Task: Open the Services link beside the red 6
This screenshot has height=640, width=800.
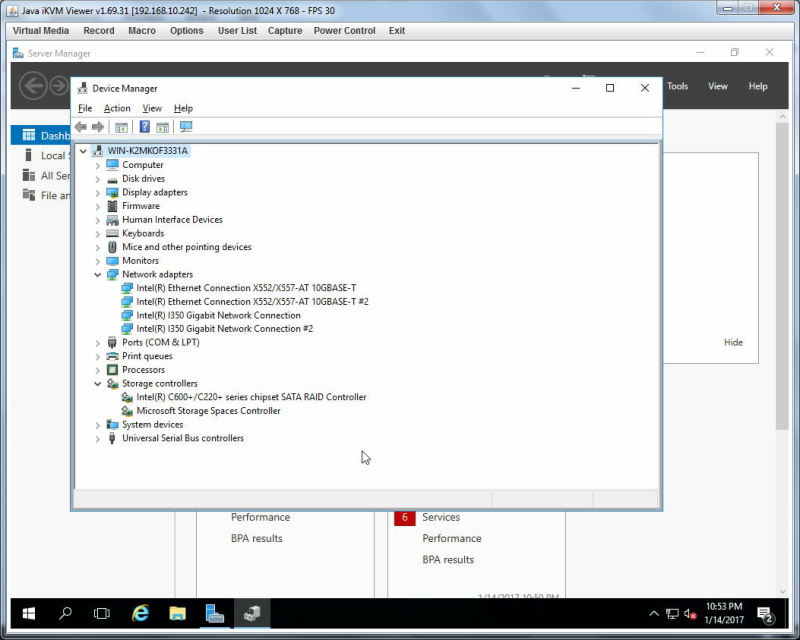Action: coord(441,518)
